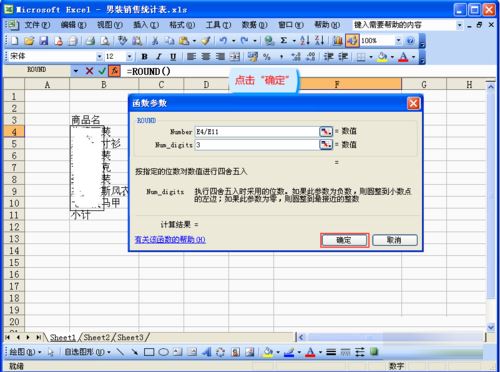500x372 pixels.
Task: Click the red X cancel formula icon
Action: coord(89,71)
